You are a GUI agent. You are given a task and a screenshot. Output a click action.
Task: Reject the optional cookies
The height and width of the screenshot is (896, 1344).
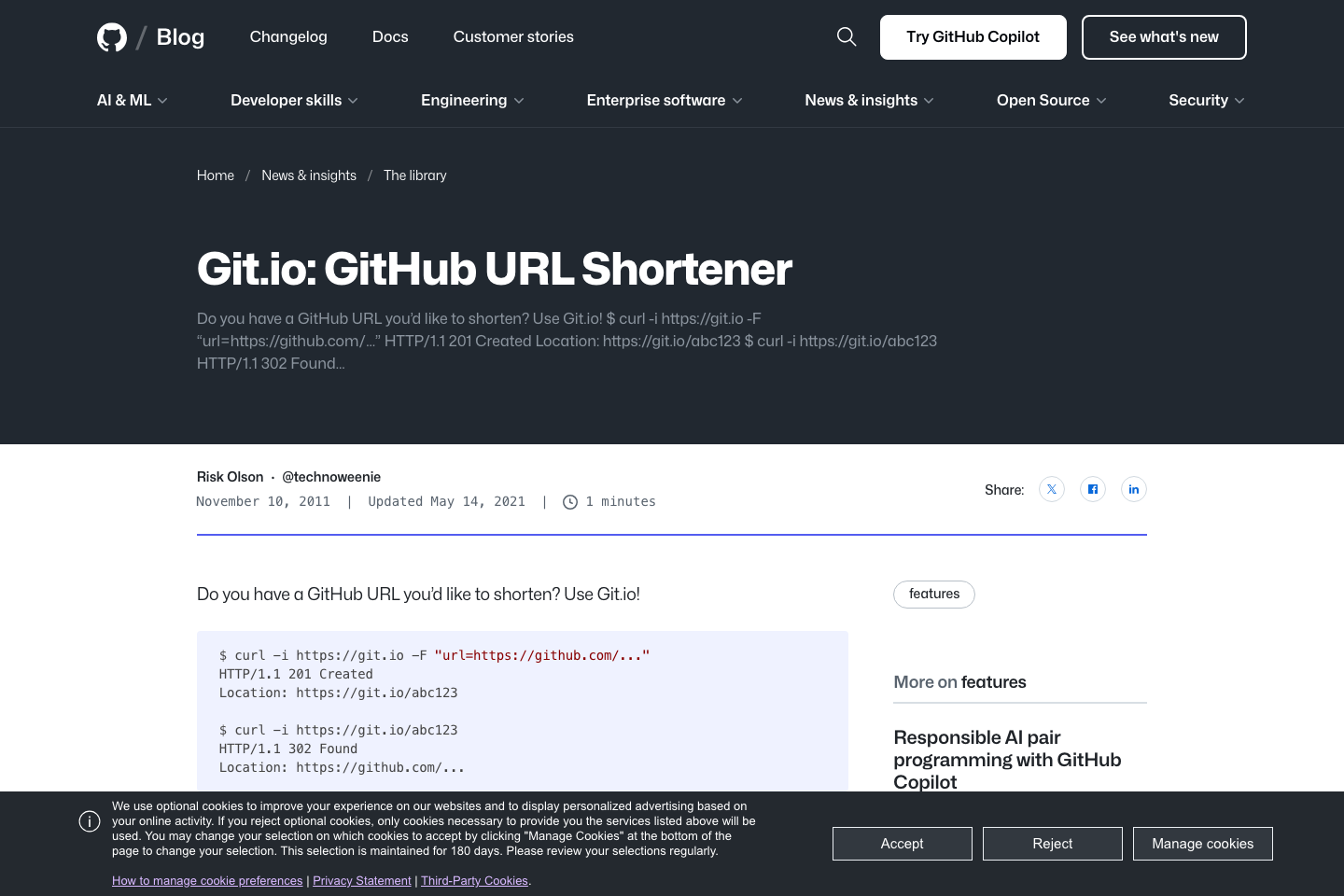point(1052,843)
